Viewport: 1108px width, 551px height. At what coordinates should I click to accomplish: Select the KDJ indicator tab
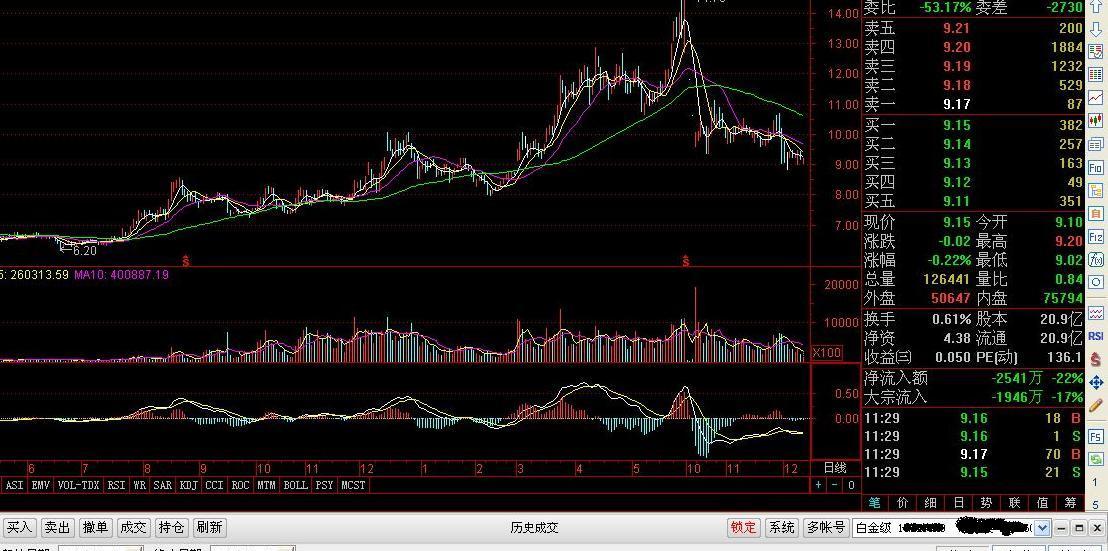tap(189, 485)
